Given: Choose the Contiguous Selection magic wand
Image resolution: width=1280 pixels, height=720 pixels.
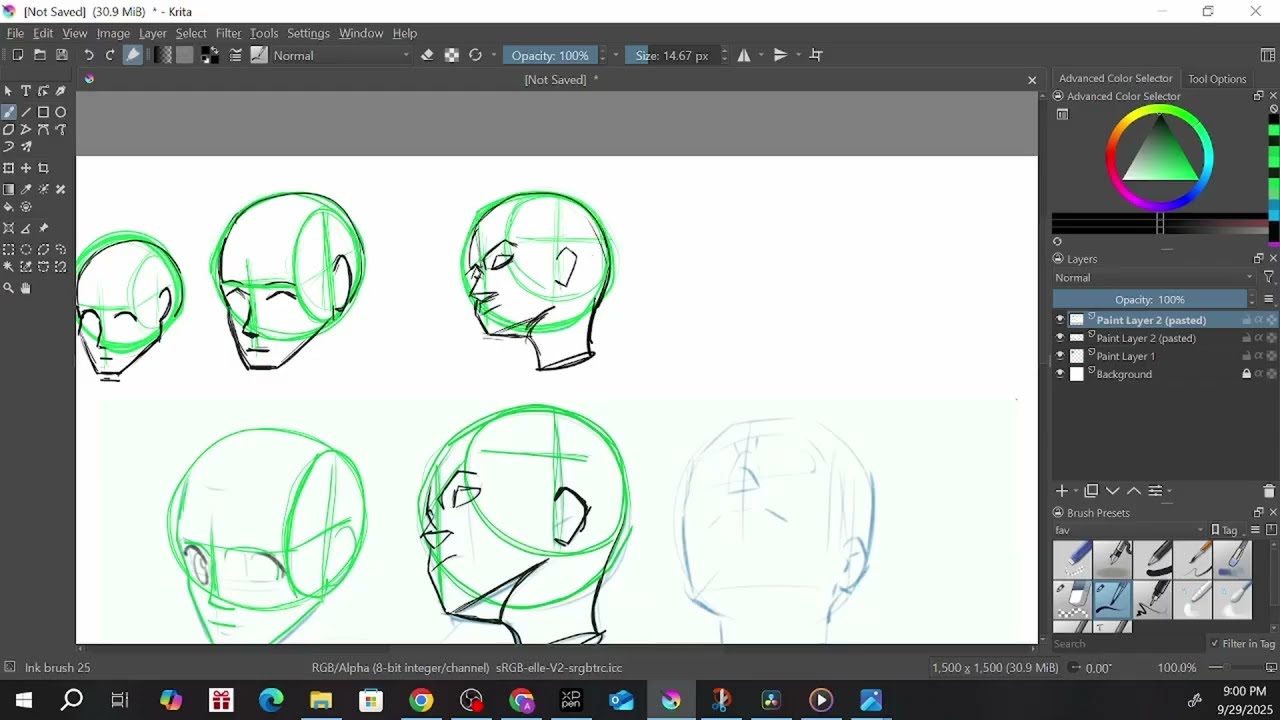Looking at the screenshot, I should point(9,267).
